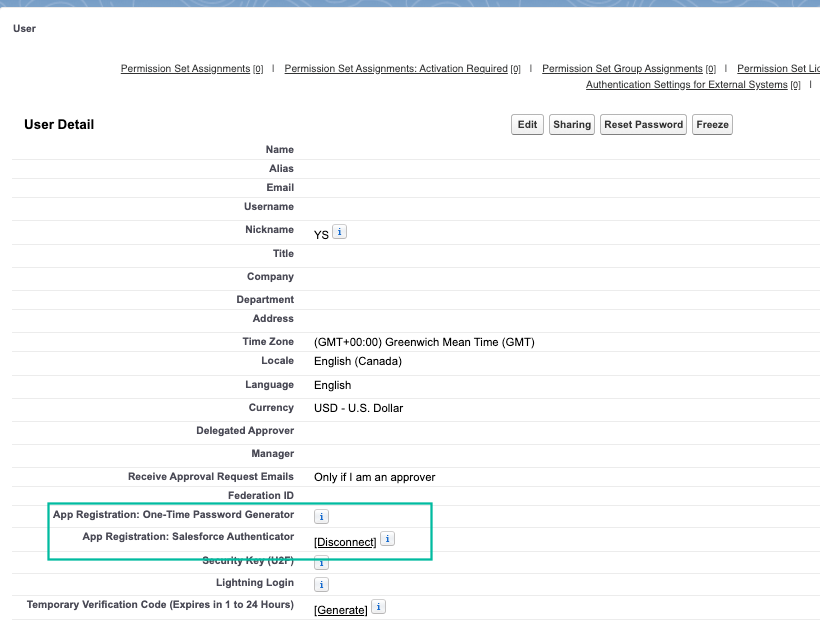Screen dimensions: 820x634
Task: Open info tooltip for One-Time Password Generator
Action: [x=320, y=516]
